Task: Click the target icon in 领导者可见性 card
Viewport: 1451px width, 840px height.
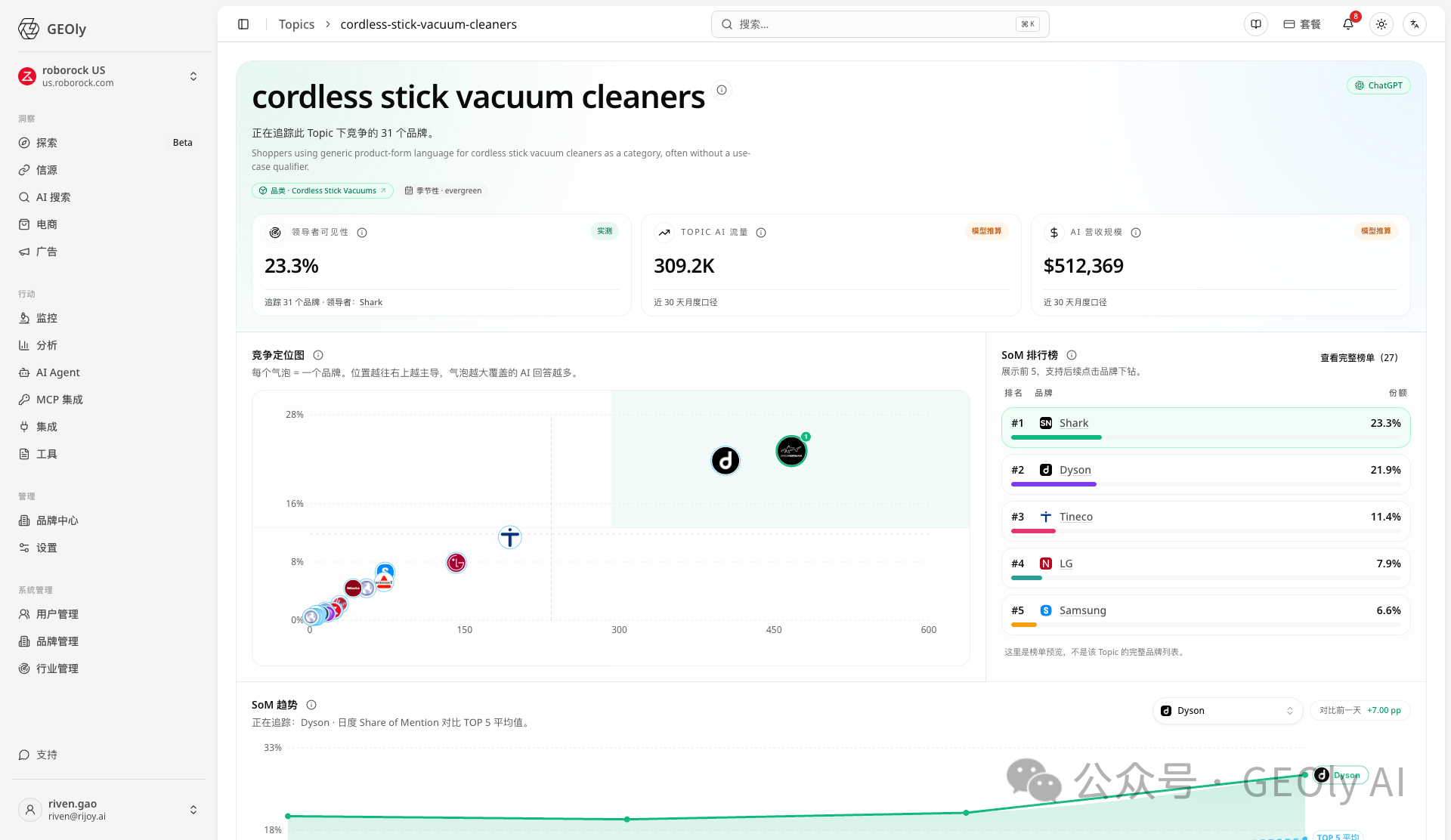Action: click(275, 233)
